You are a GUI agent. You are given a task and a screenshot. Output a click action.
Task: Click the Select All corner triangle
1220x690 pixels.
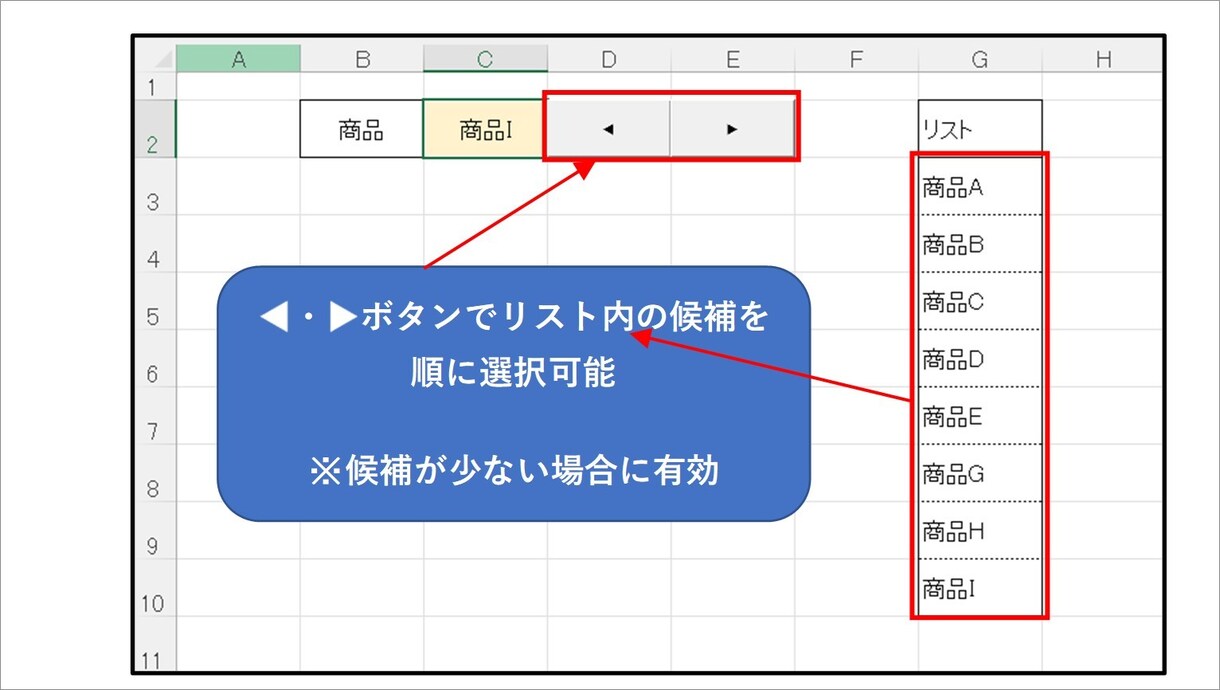point(156,59)
